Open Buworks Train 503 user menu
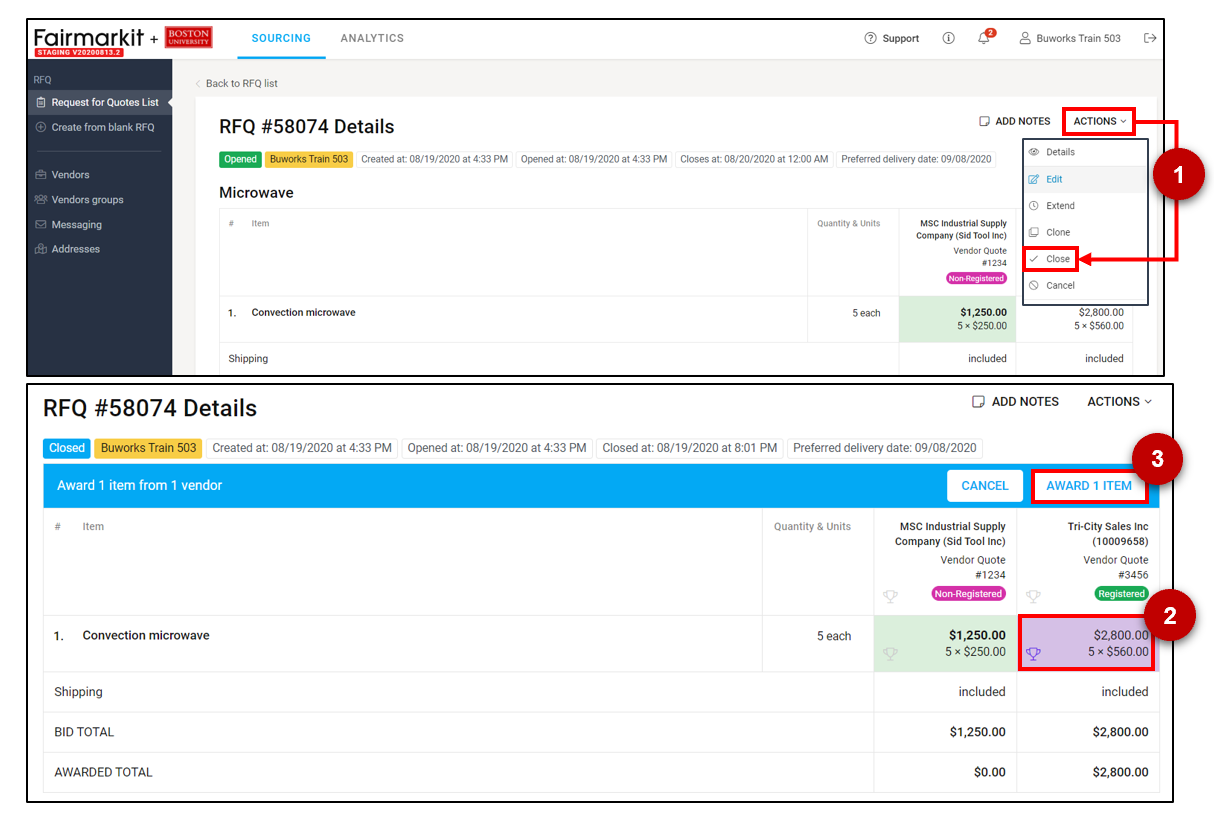The width and height of the screenshot is (1214, 835). pos(1070,38)
